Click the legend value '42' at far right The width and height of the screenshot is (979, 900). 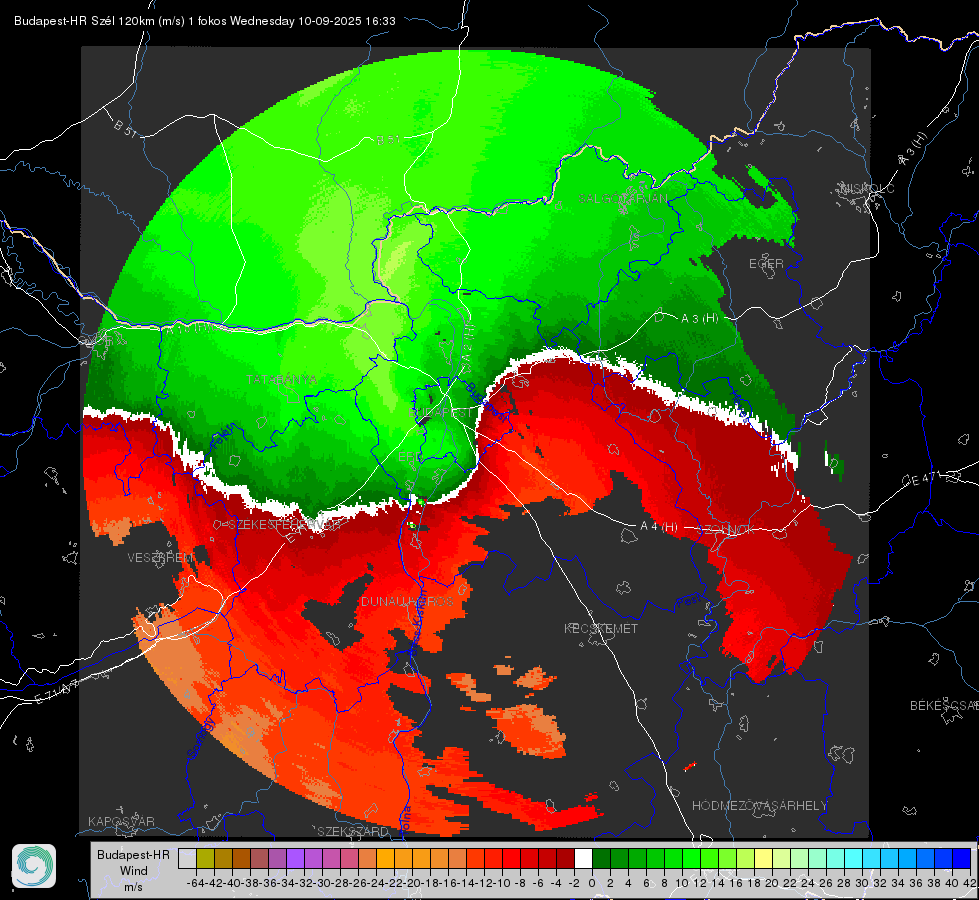[969, 883]
